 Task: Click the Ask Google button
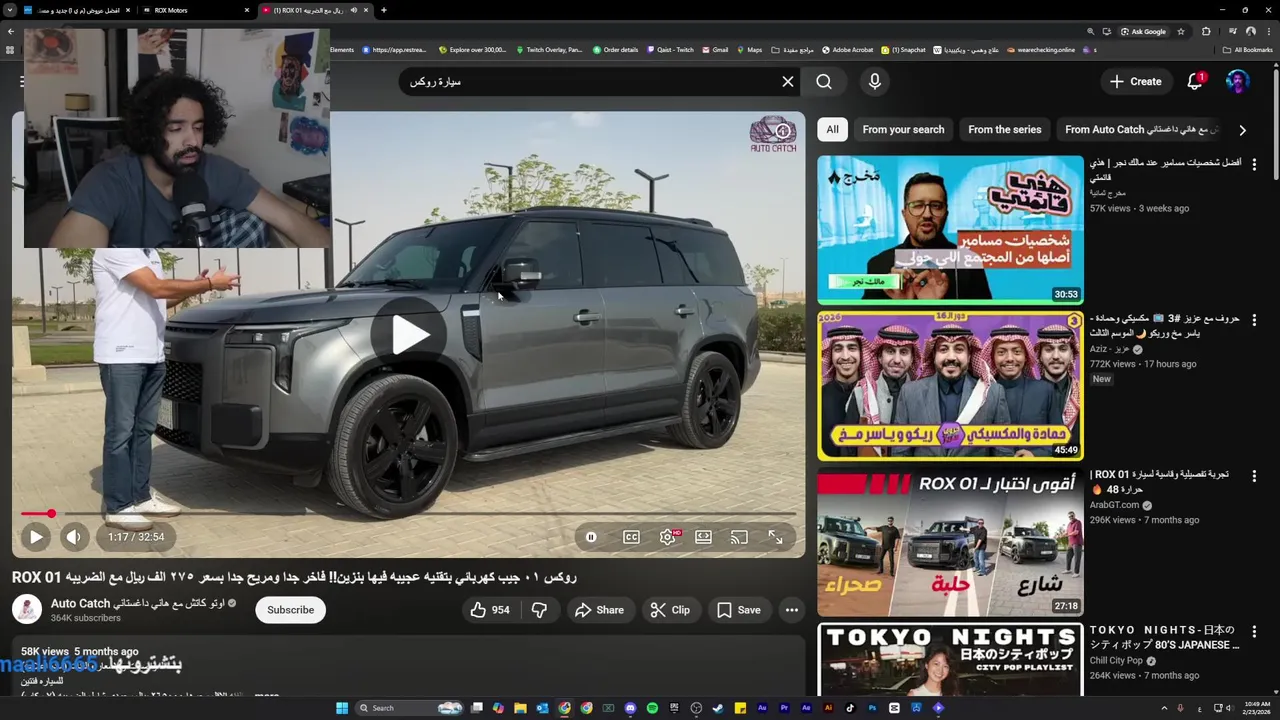point(1143,31)
